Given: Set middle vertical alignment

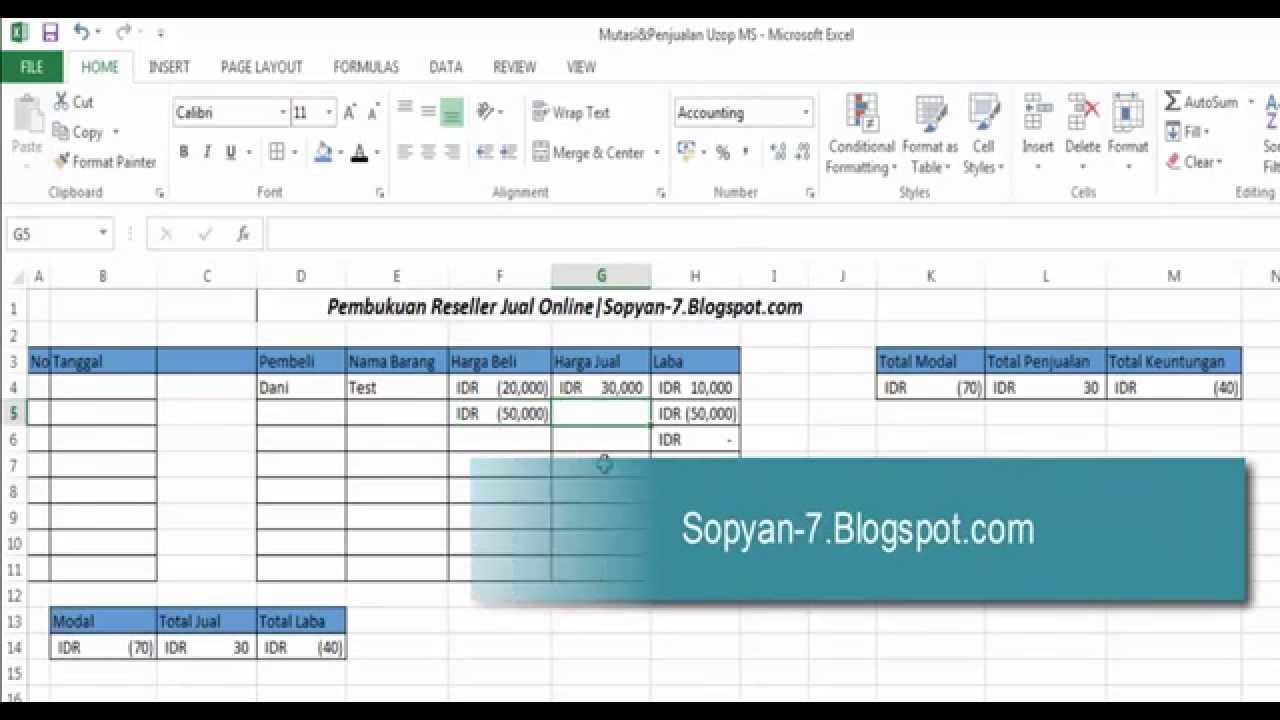Looking at the screenshot, I should [428, 110].
